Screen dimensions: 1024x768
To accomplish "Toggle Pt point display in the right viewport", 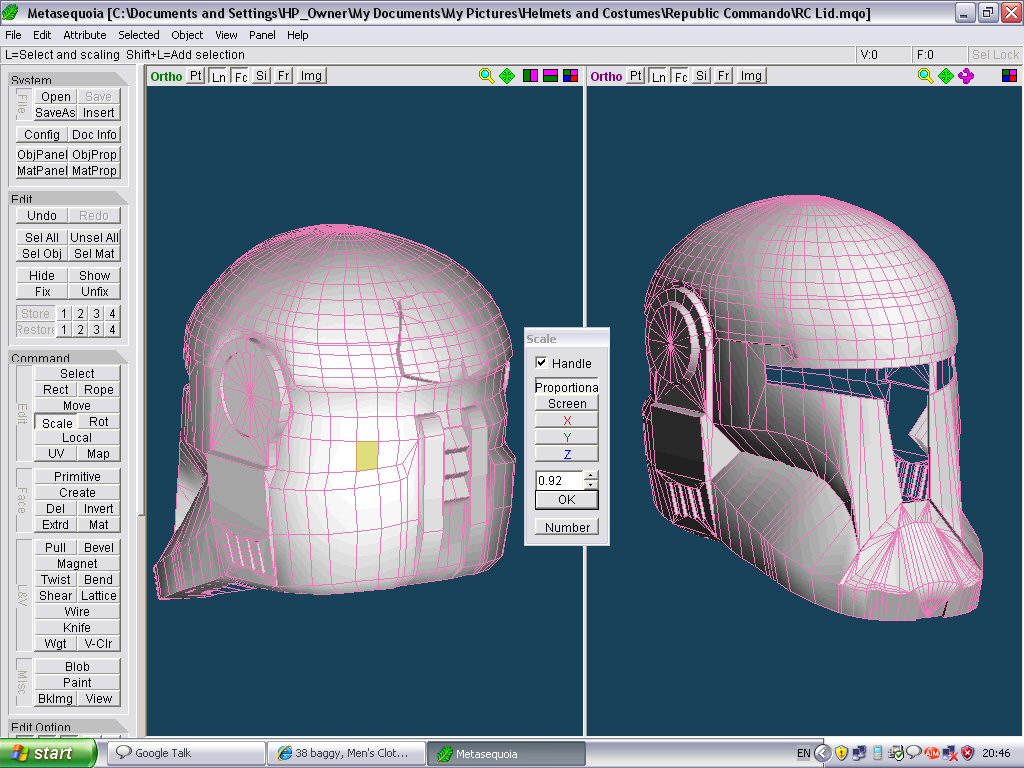I will tap(635, 76).
